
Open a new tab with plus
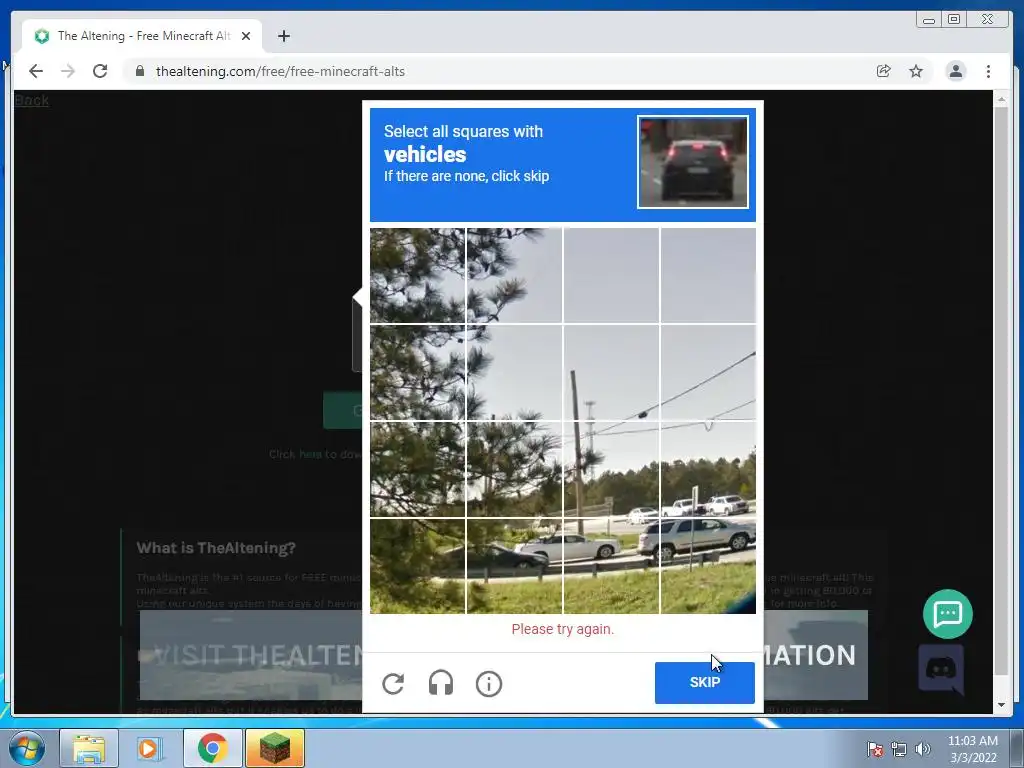click(283, 36)
